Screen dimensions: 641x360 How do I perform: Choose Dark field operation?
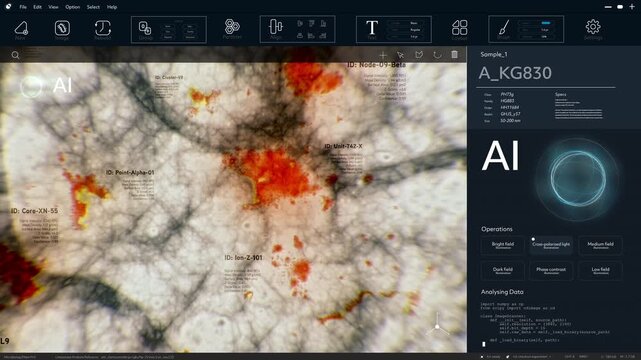[x=502, y=271]
